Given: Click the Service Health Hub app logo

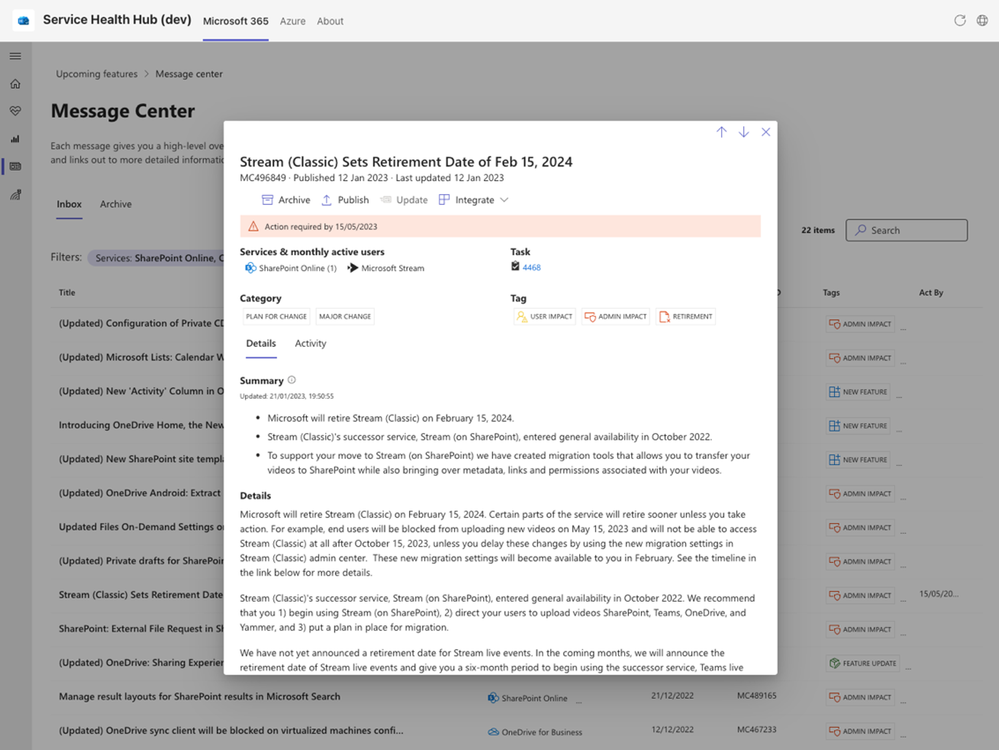Looking at the screenshot, I should coord(24,20).
